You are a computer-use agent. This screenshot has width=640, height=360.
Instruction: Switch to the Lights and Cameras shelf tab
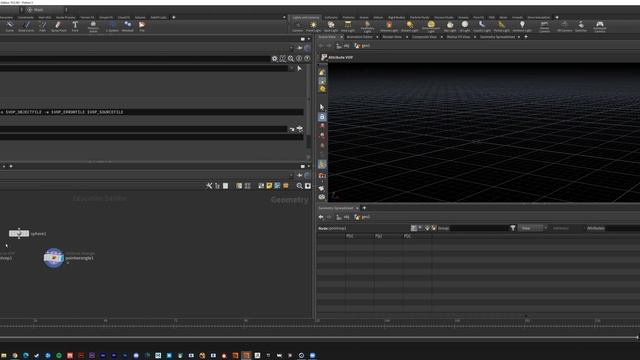pos(306,18)
